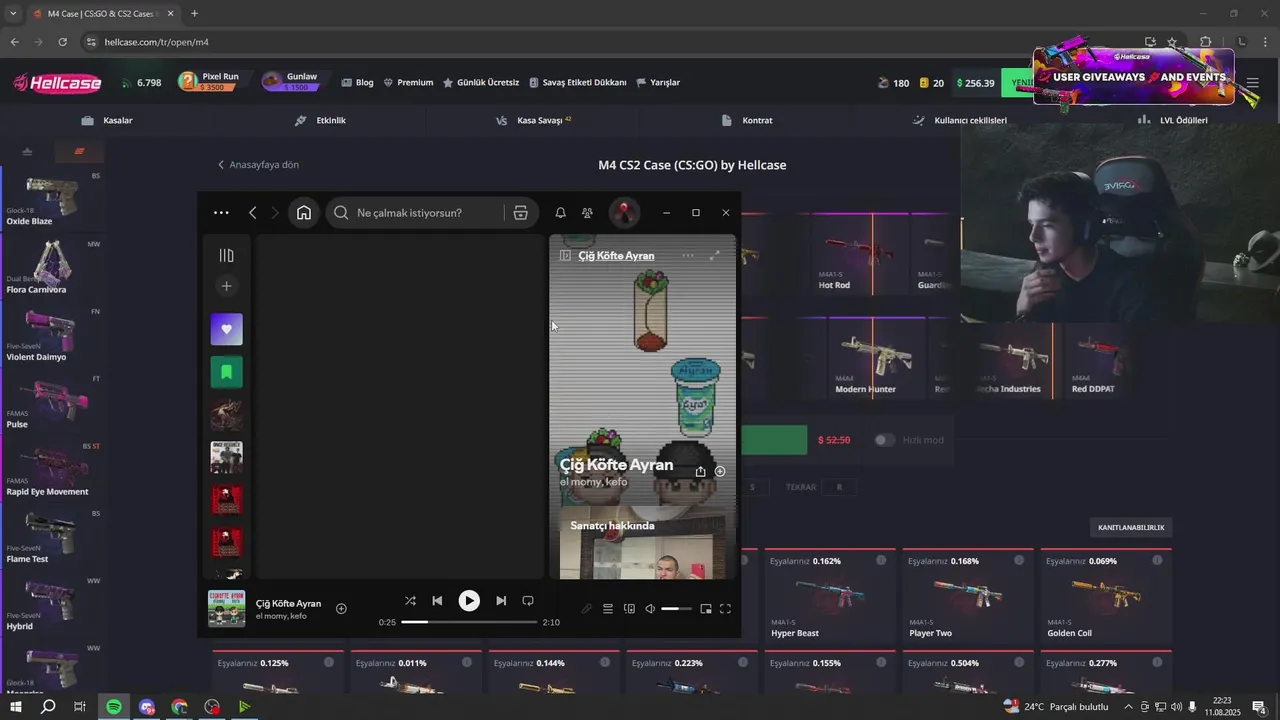Show Spotify friend activity

588,213
